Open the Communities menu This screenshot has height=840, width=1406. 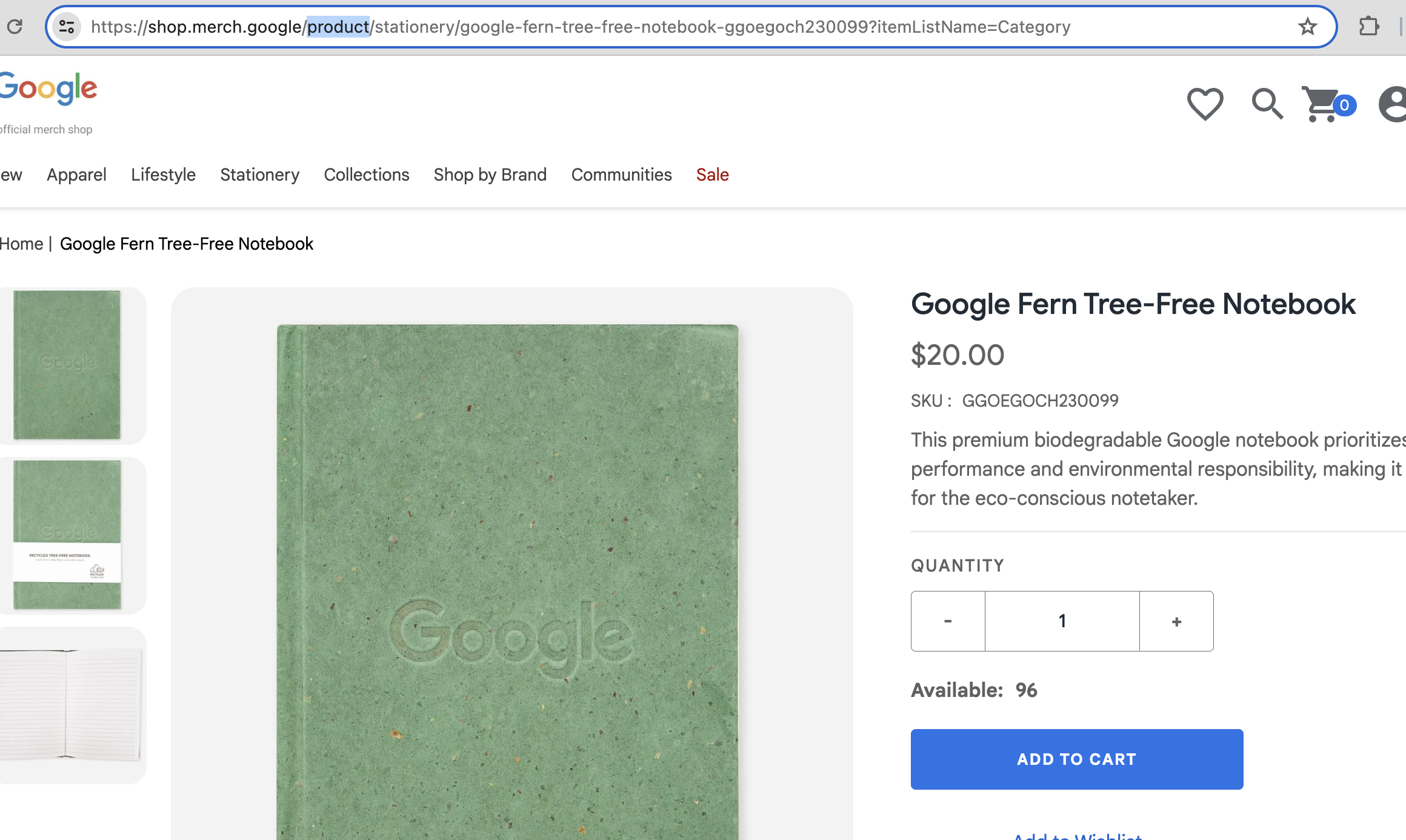(x=621, y=175)
